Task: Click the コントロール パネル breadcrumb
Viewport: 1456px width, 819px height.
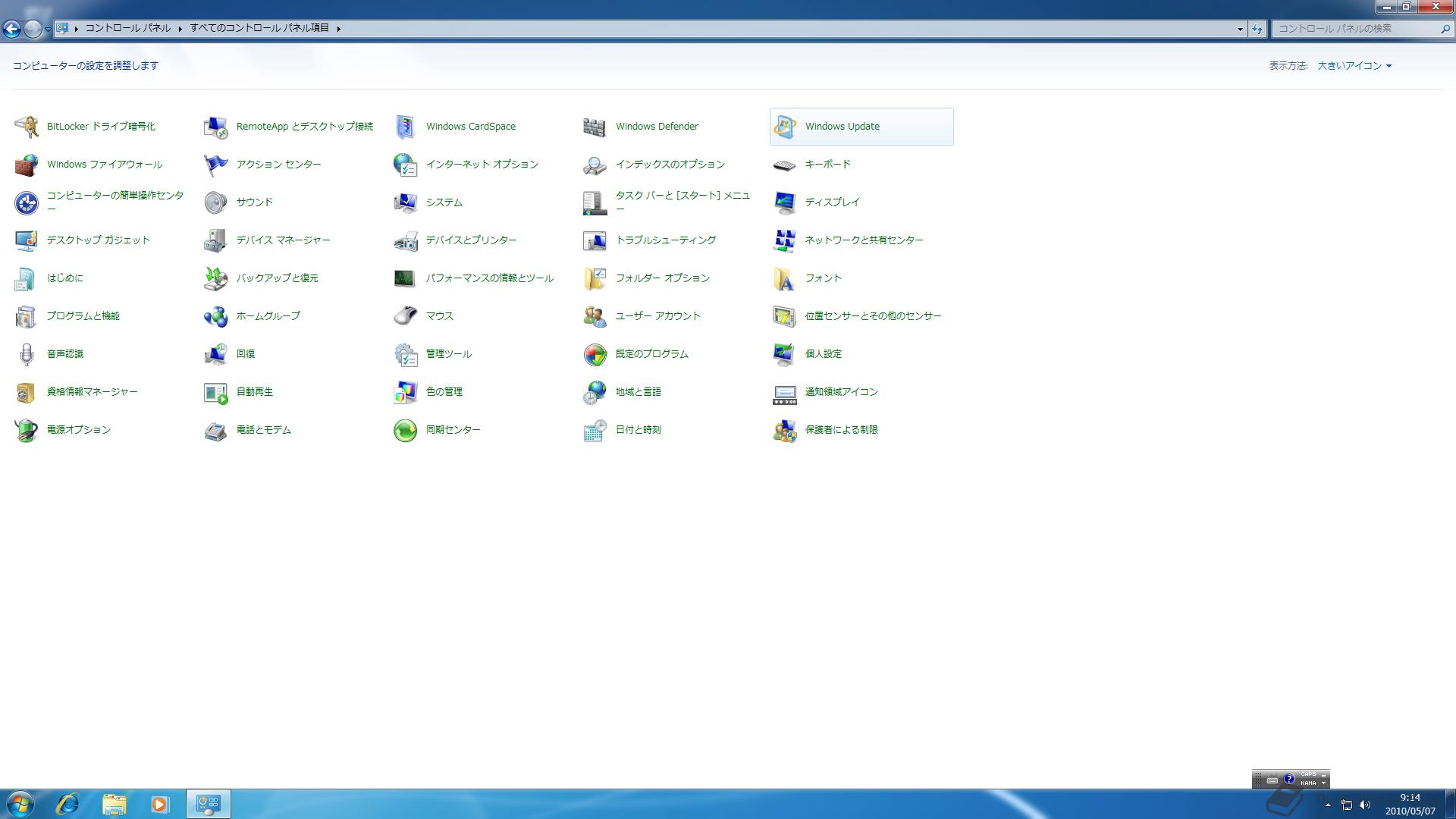Action: point(128,28)
